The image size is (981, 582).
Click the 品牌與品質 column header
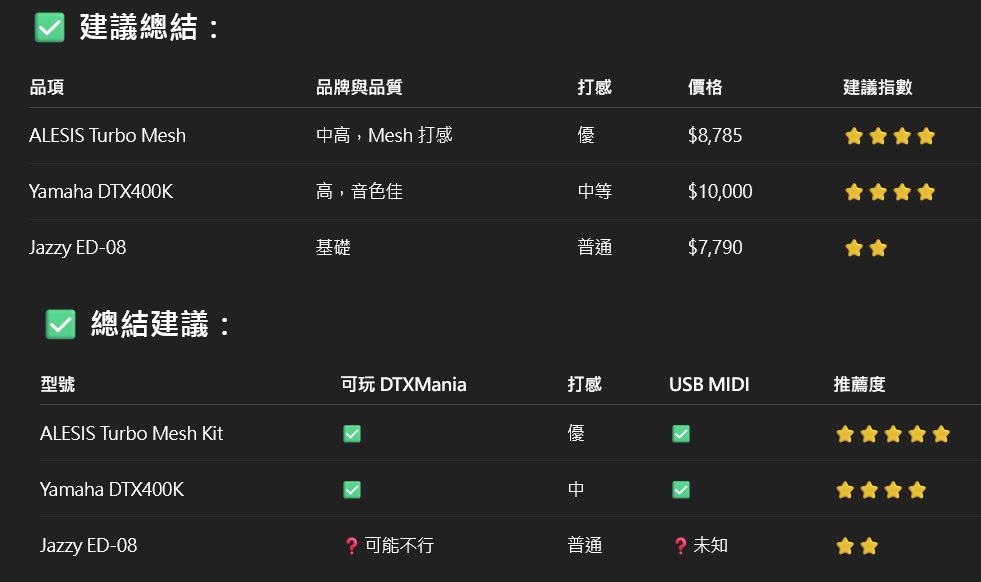(x=359, y=87)
